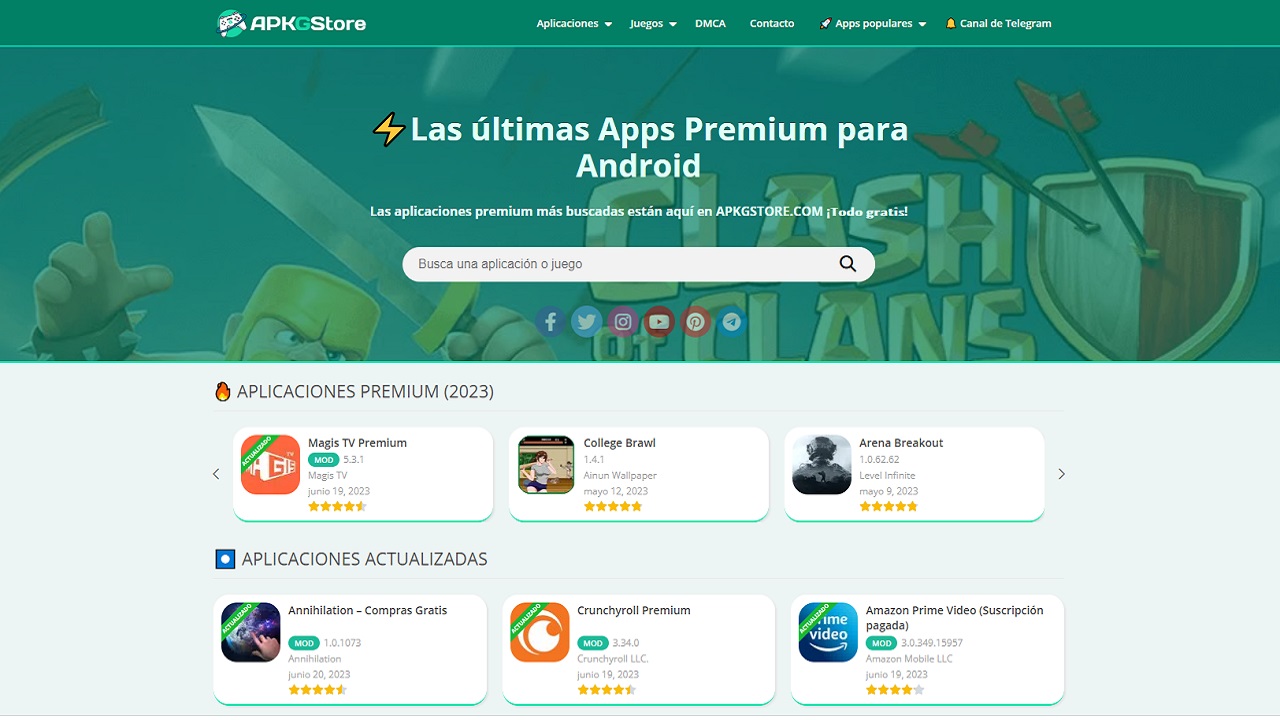Click developer name Crunchyroll LLC.

pyautogui.click(x=613, y=659)
